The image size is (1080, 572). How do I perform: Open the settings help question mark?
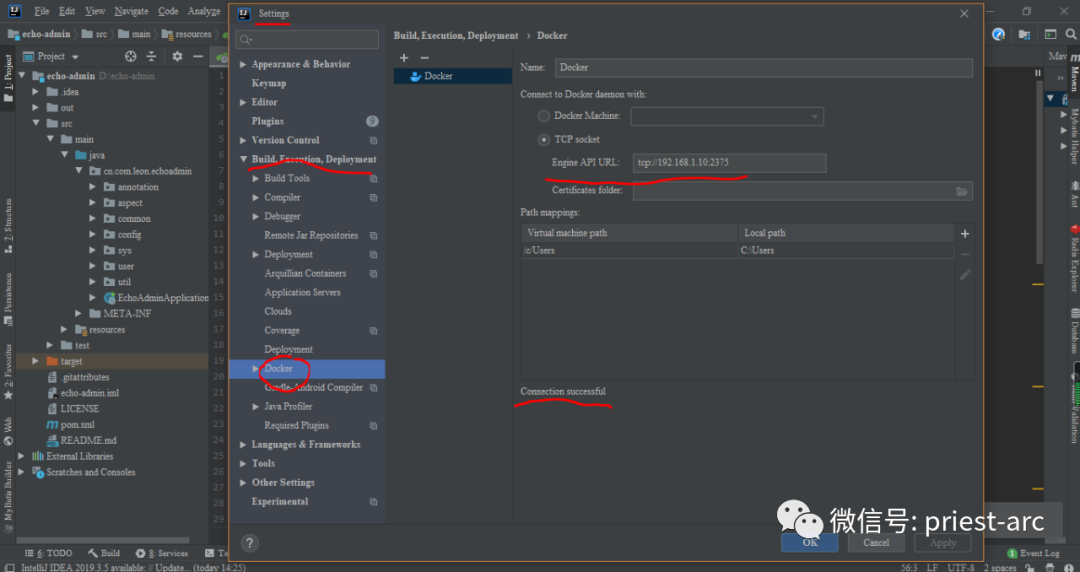tap(250, 542)
